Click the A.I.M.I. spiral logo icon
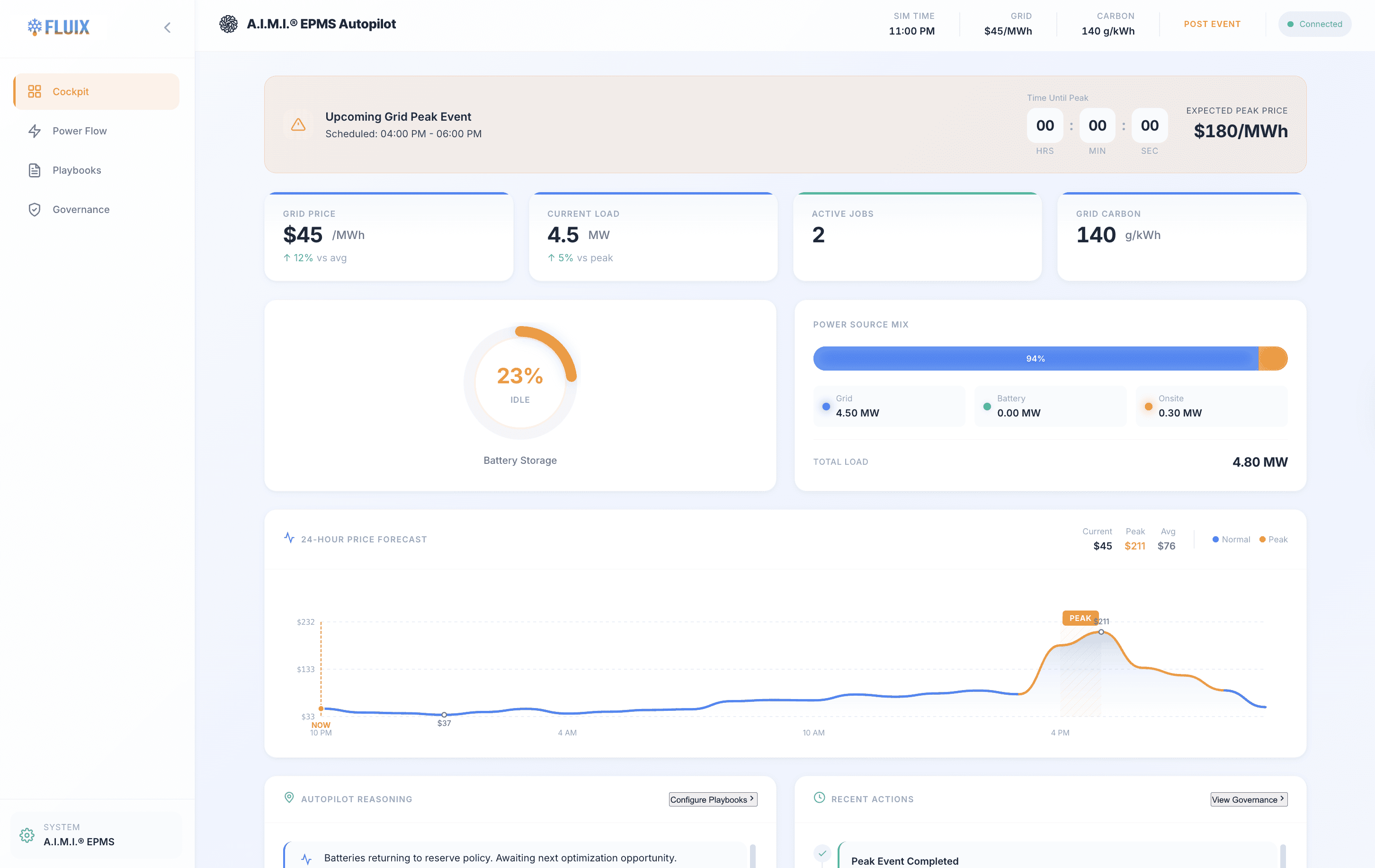Screen dimensions: 1375x868 [x=228, y=24]
